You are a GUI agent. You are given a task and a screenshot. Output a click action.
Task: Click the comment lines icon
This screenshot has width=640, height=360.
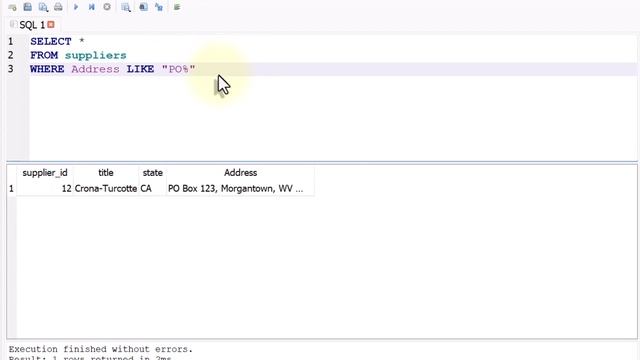[x=177, y=7]
